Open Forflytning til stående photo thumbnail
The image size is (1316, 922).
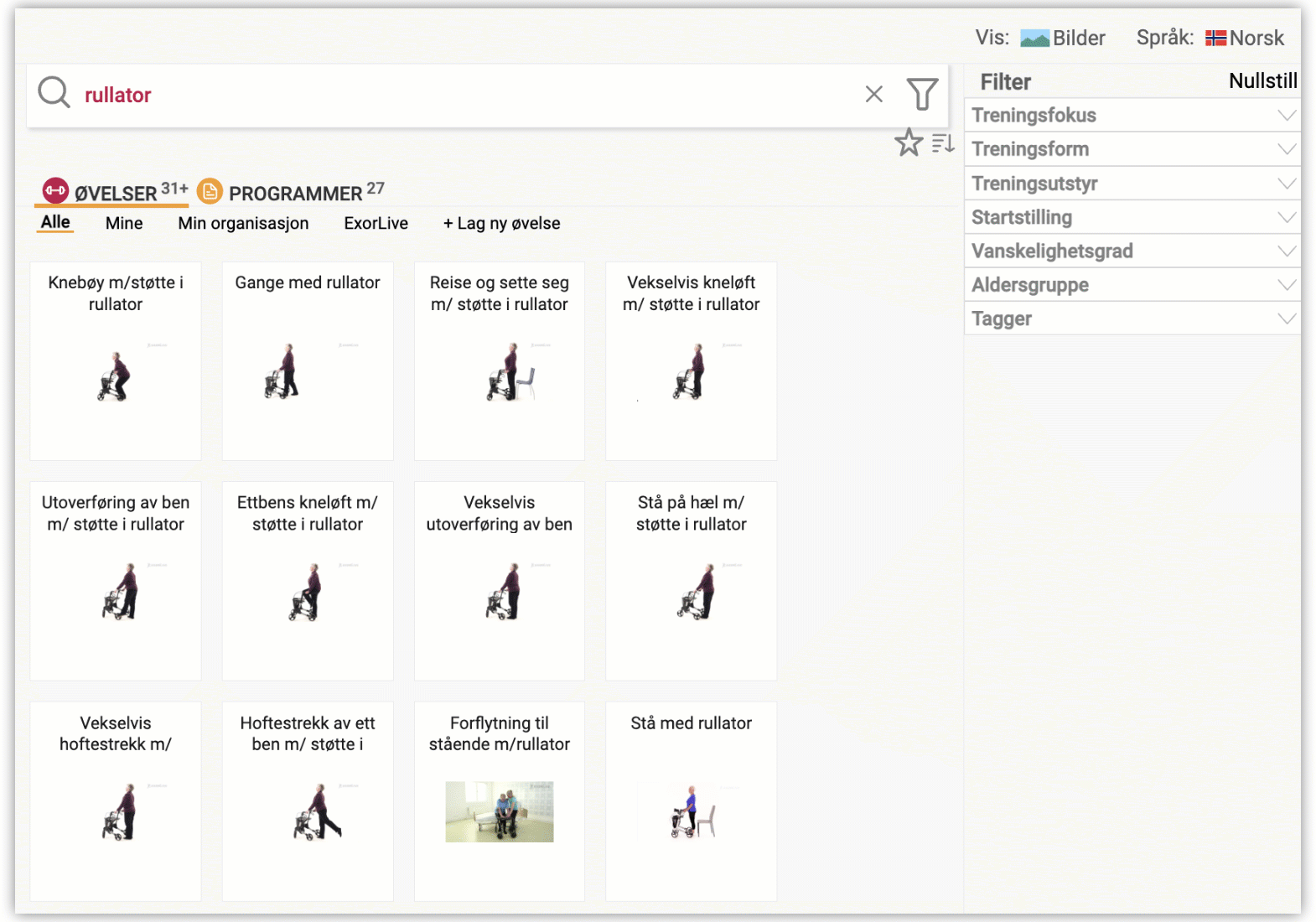500,811
